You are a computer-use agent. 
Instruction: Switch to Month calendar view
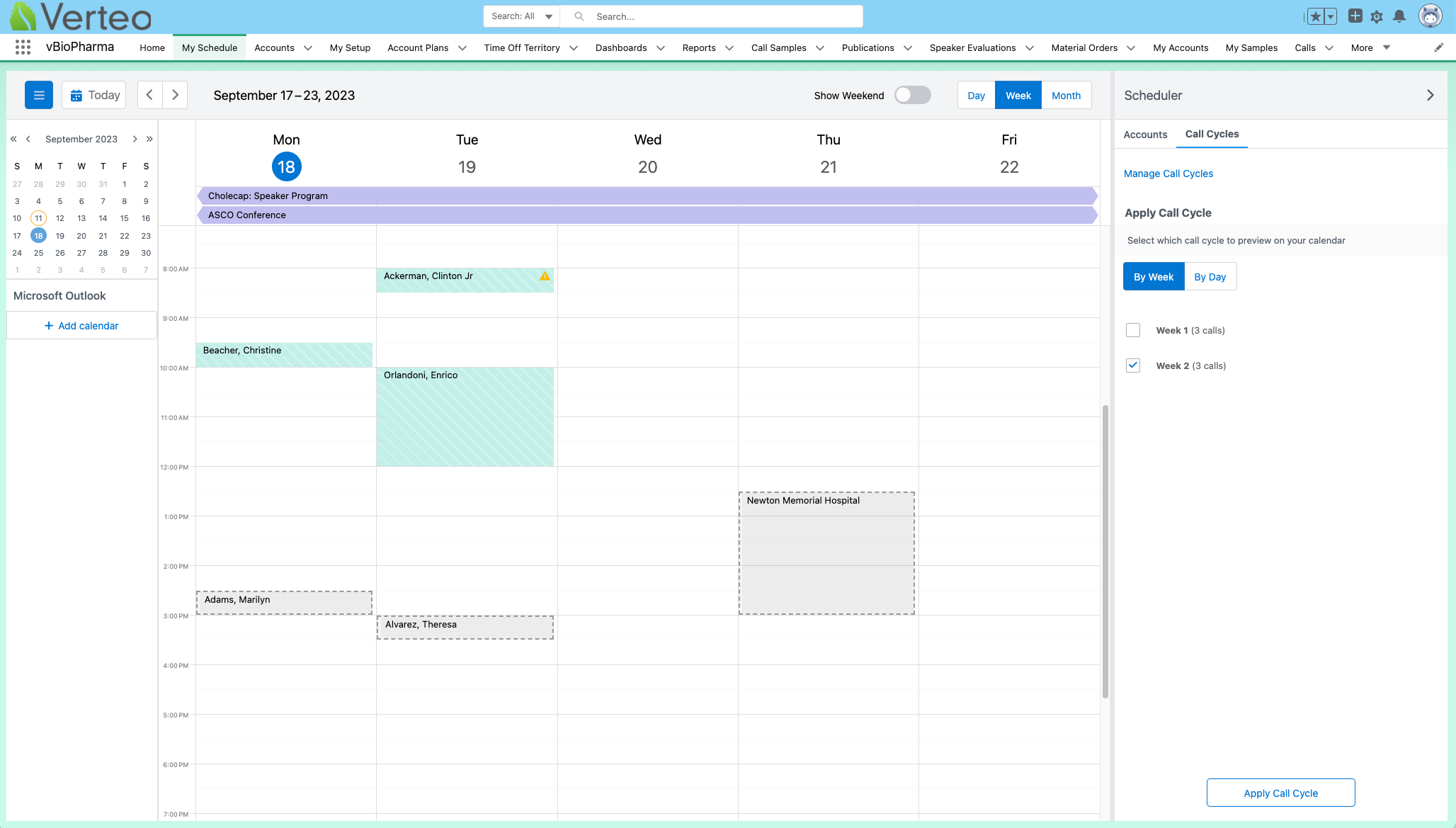[x=1066, y=96]
